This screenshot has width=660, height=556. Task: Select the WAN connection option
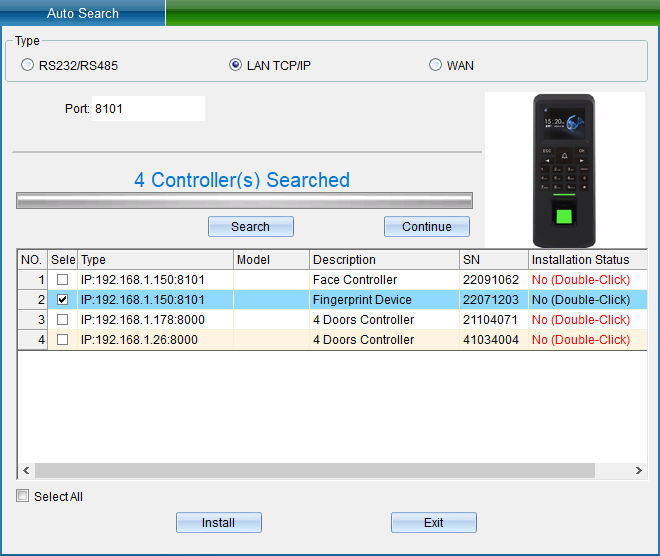435,66
